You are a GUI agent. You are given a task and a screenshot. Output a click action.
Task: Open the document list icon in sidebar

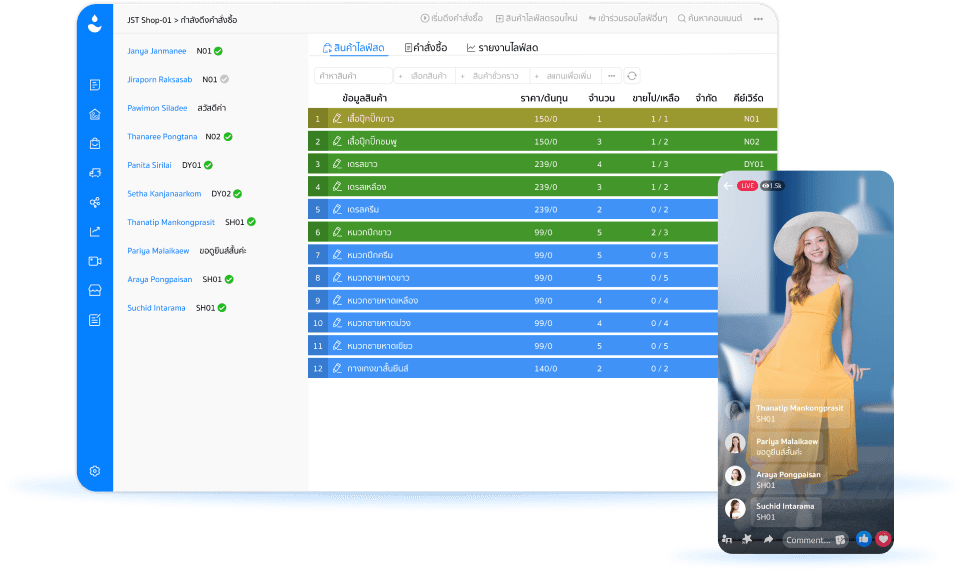click(95, 85)
